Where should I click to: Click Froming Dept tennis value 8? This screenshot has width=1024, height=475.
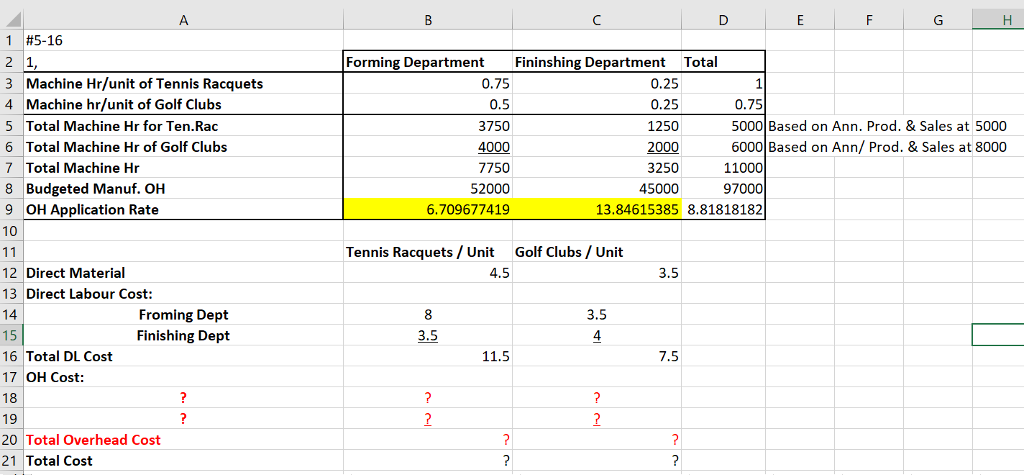tap(428, 315)
